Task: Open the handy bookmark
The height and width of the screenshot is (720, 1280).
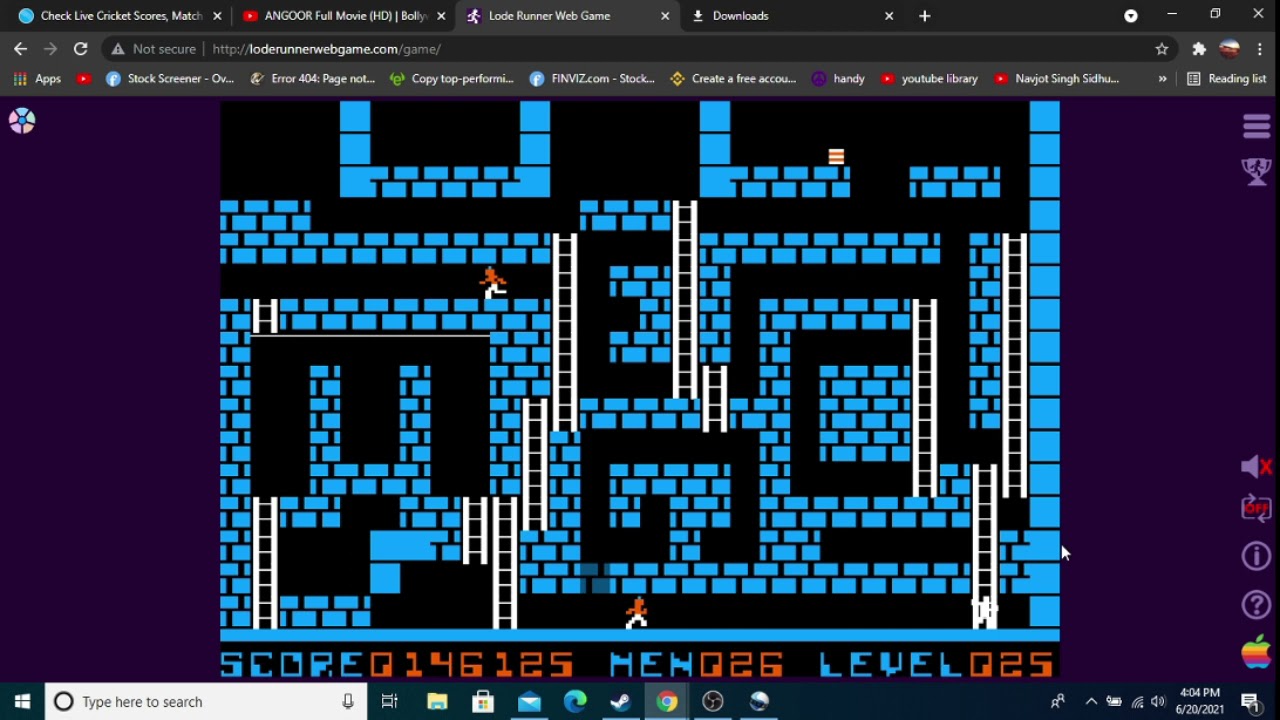Action: 838,79
